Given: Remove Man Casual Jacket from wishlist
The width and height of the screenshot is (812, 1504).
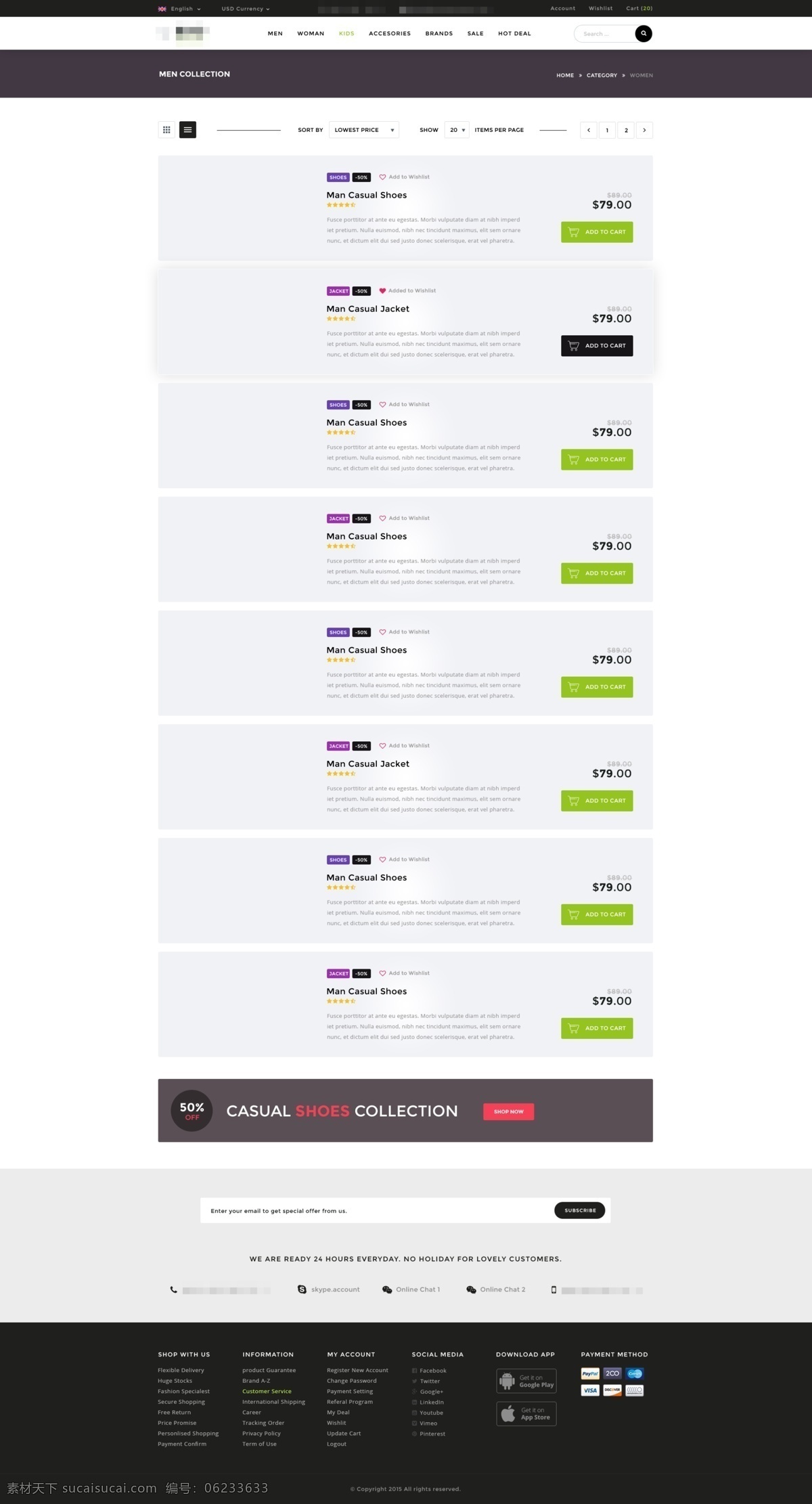Looking at the screenshot, I should click(382, 291).
